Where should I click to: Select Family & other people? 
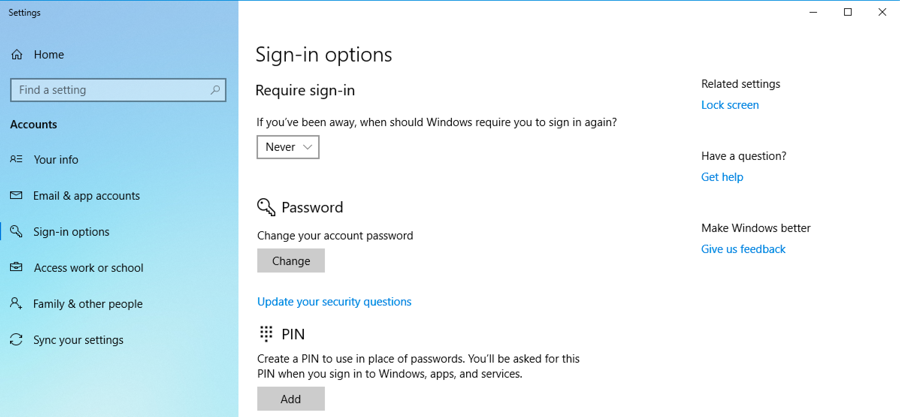tap(88, 304)
